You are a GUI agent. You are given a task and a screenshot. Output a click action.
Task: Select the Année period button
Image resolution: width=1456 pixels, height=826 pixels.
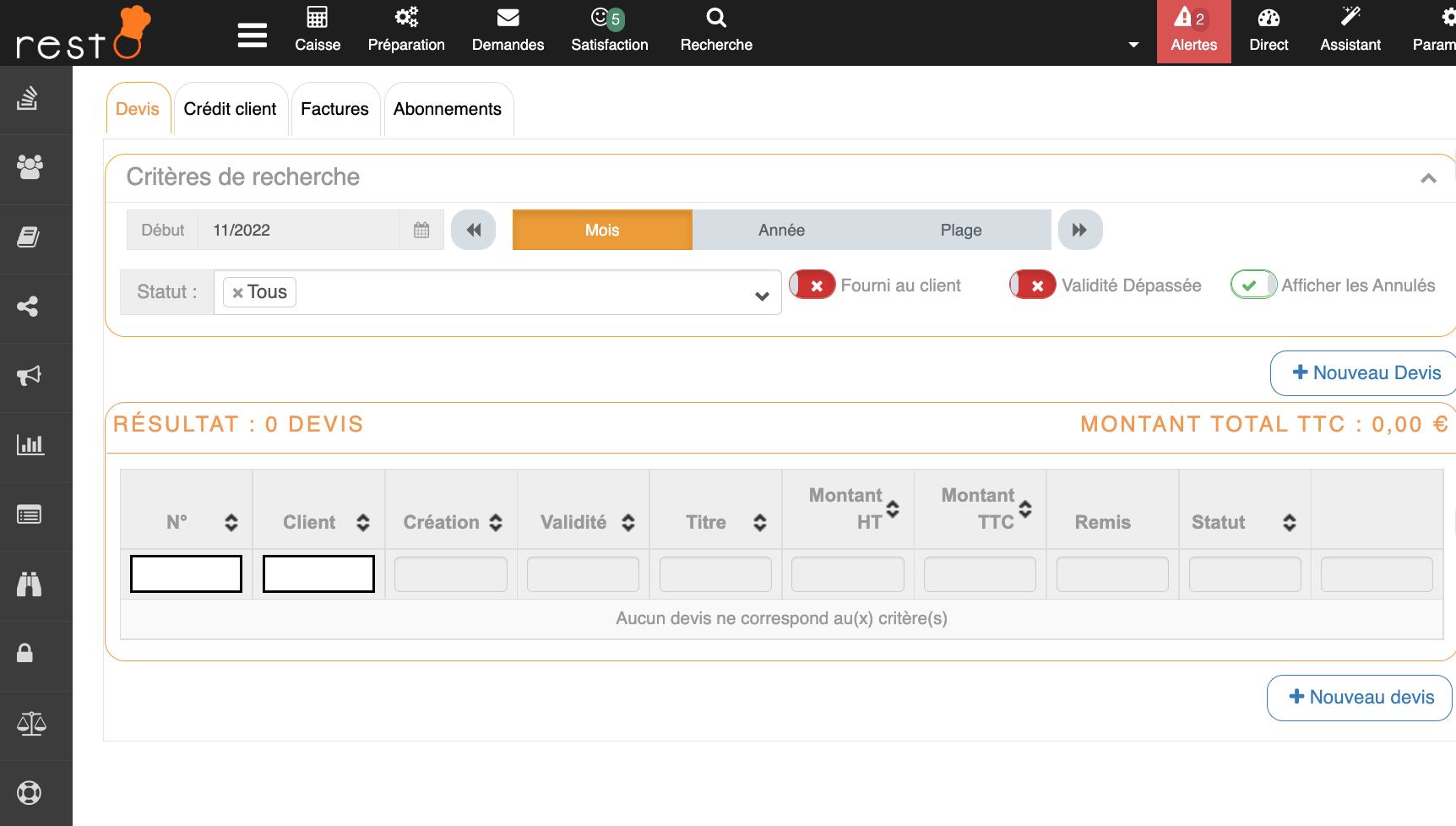coord(781,230)
